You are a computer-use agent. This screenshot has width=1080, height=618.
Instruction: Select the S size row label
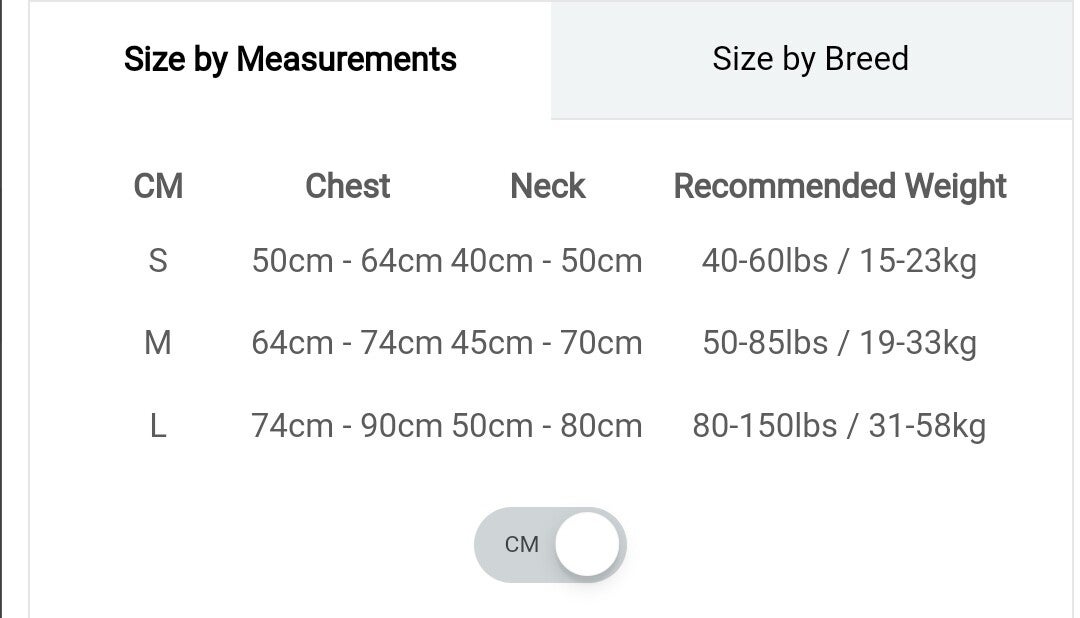pyautogui.click(x=158, y=262)
